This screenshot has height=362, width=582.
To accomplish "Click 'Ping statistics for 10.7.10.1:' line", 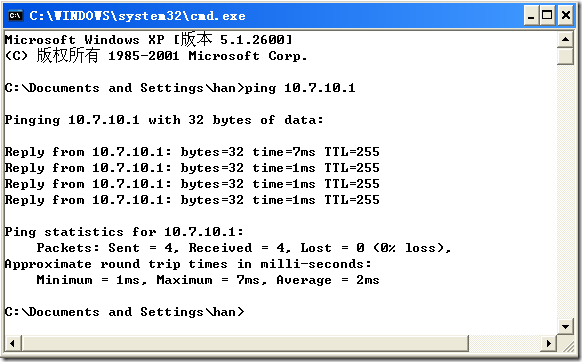I will 124,232.
